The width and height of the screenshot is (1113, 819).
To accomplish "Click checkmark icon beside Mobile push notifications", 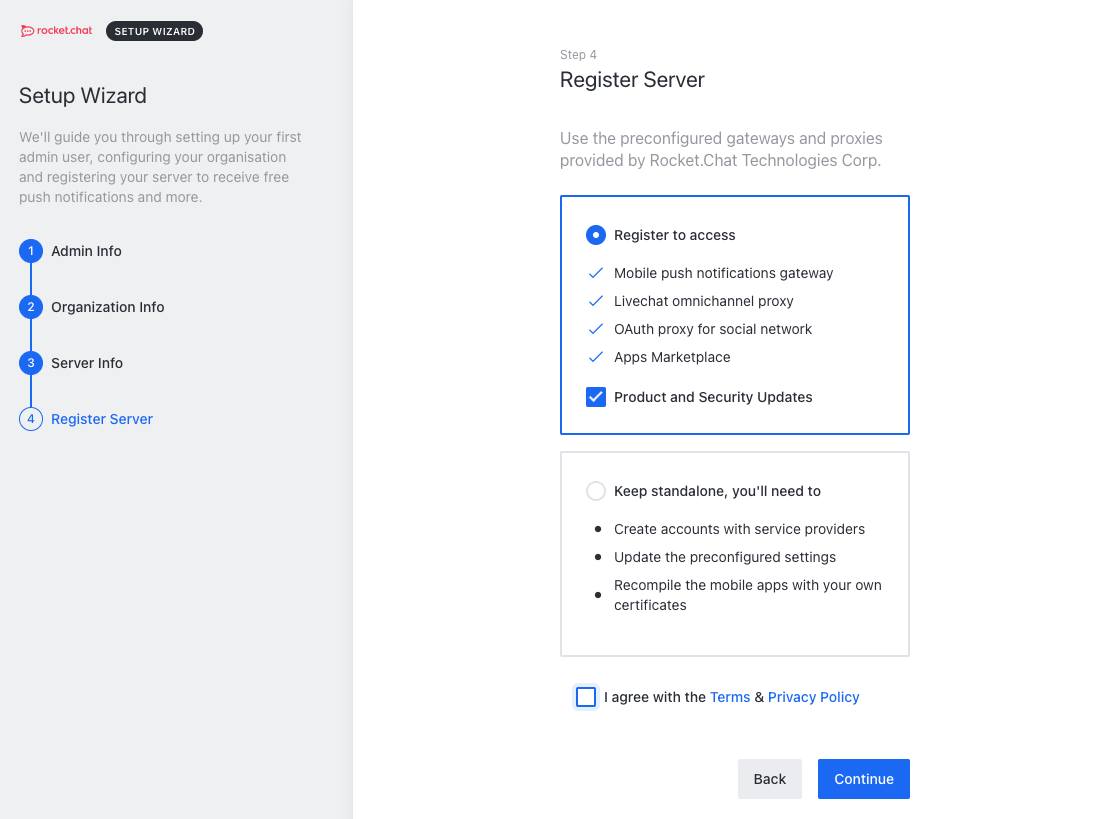I will pyautogui.click(x=596, y=273).
